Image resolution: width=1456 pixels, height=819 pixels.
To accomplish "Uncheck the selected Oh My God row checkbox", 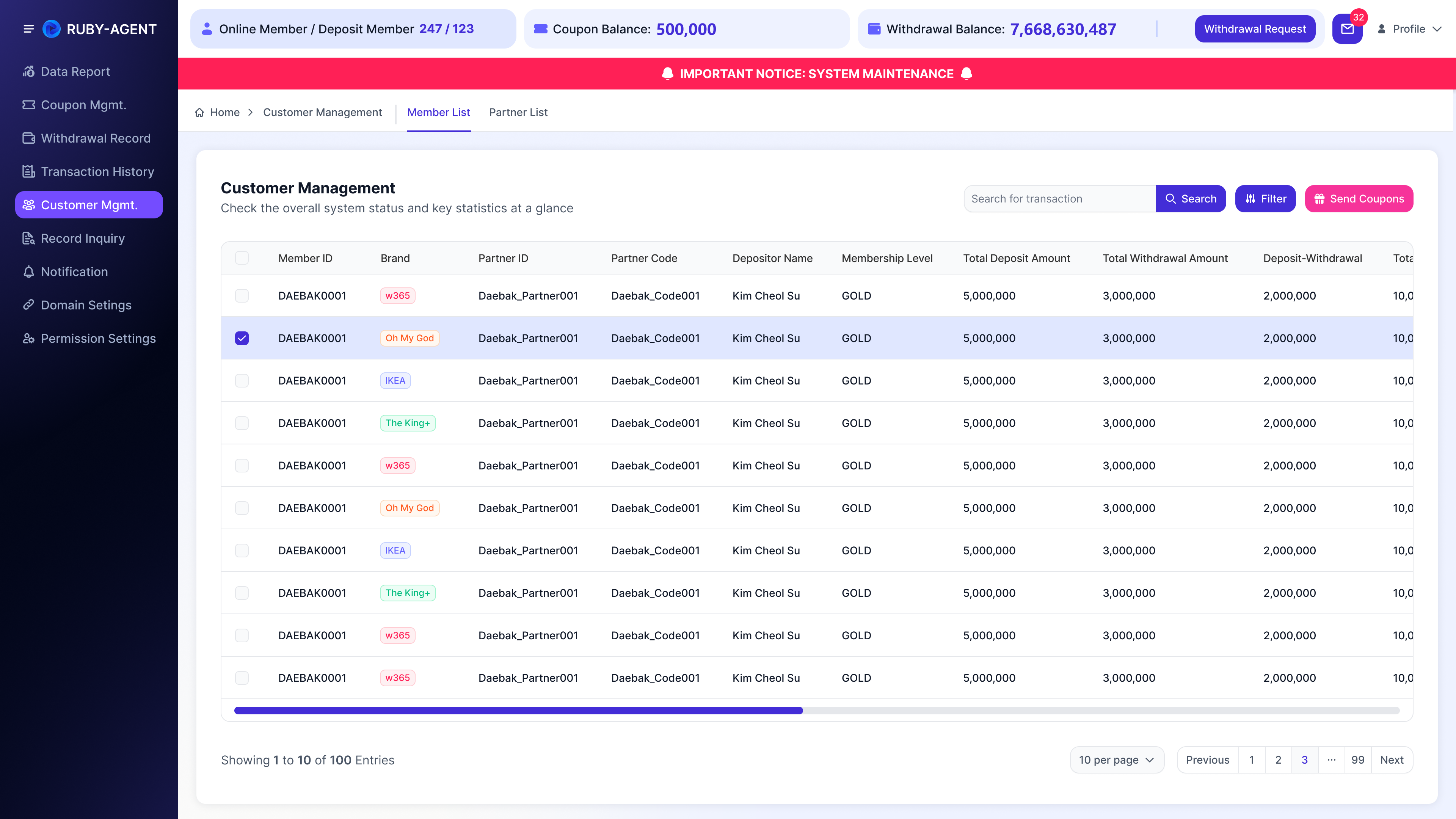I will [x=242, y=338].
